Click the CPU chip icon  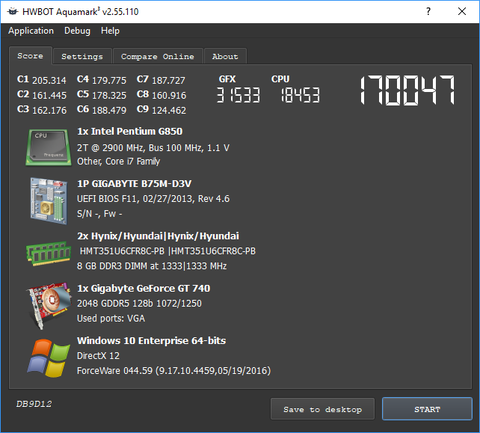pos(49,147)
